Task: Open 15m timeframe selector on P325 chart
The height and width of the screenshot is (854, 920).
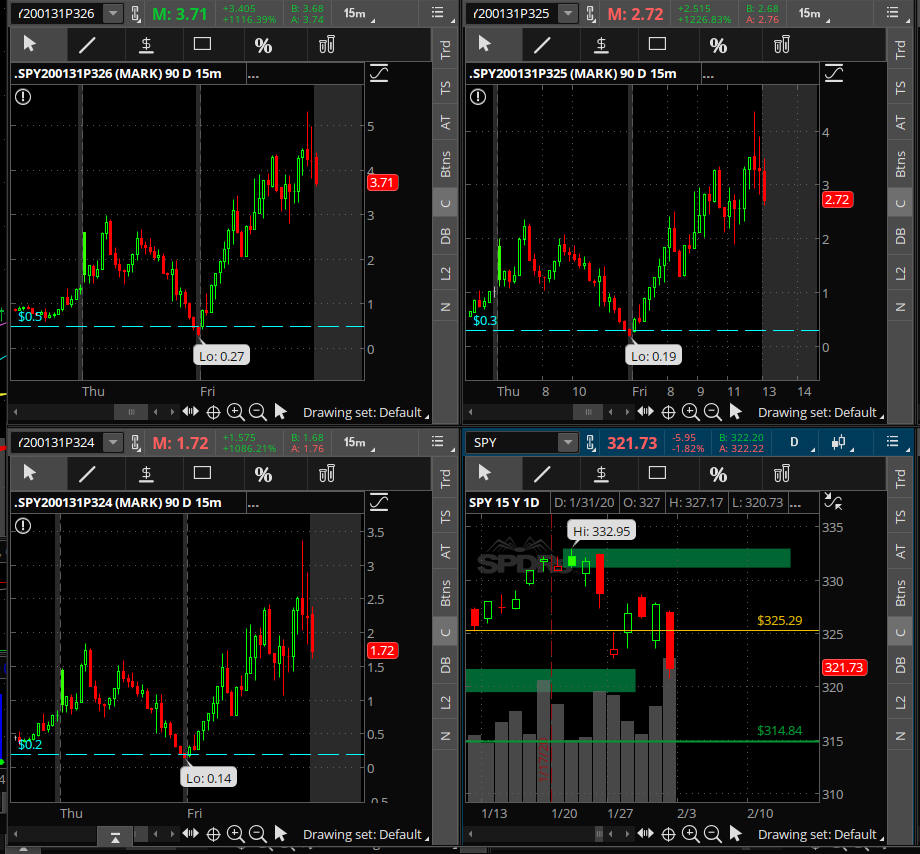Action: 813,13
